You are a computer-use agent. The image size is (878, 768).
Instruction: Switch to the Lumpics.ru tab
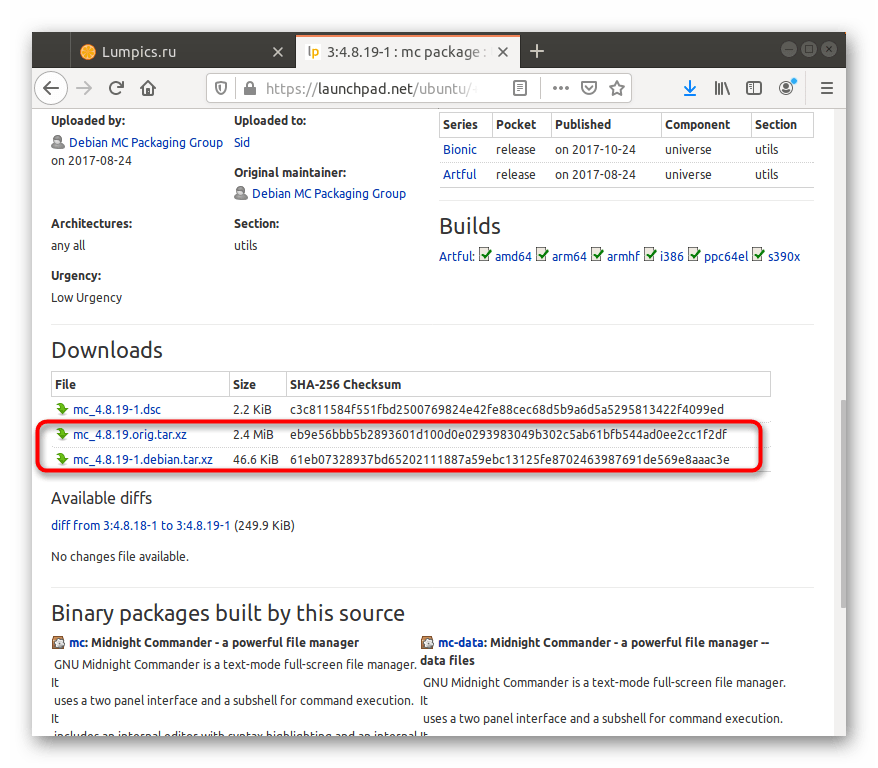[x=171, y=51]
